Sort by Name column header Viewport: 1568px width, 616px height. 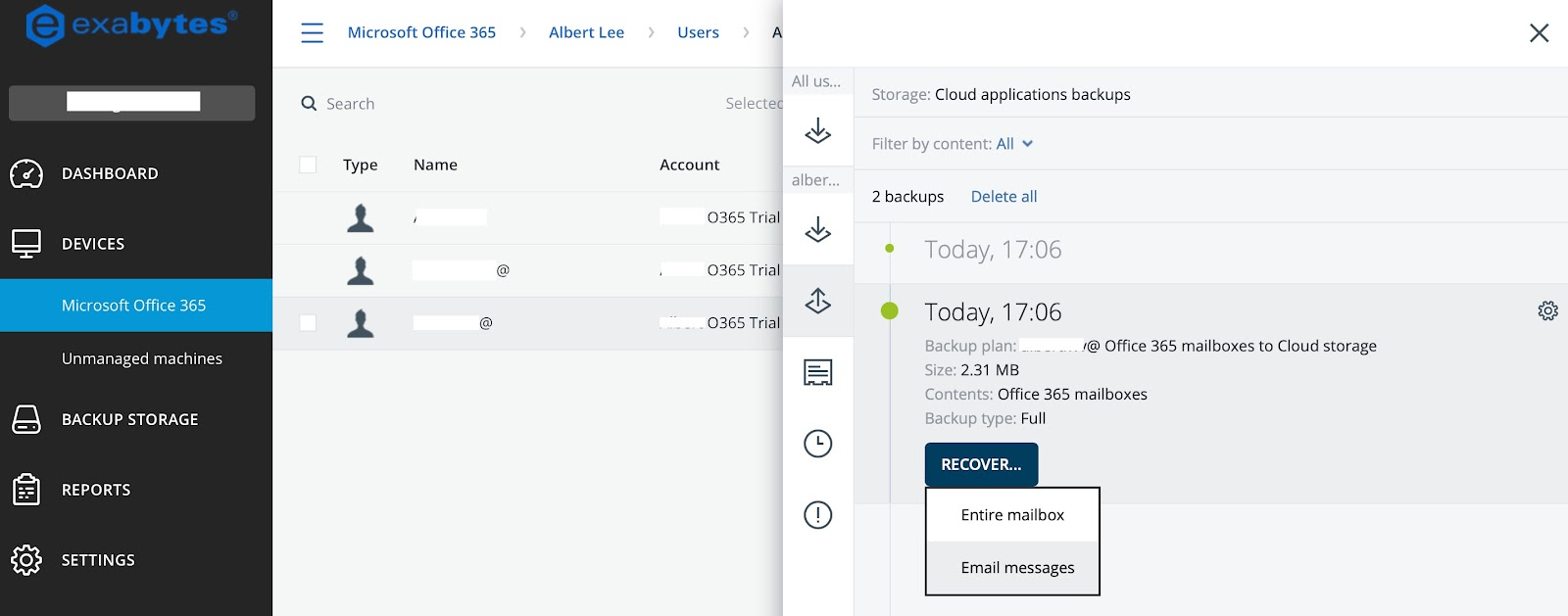point(435,165)
